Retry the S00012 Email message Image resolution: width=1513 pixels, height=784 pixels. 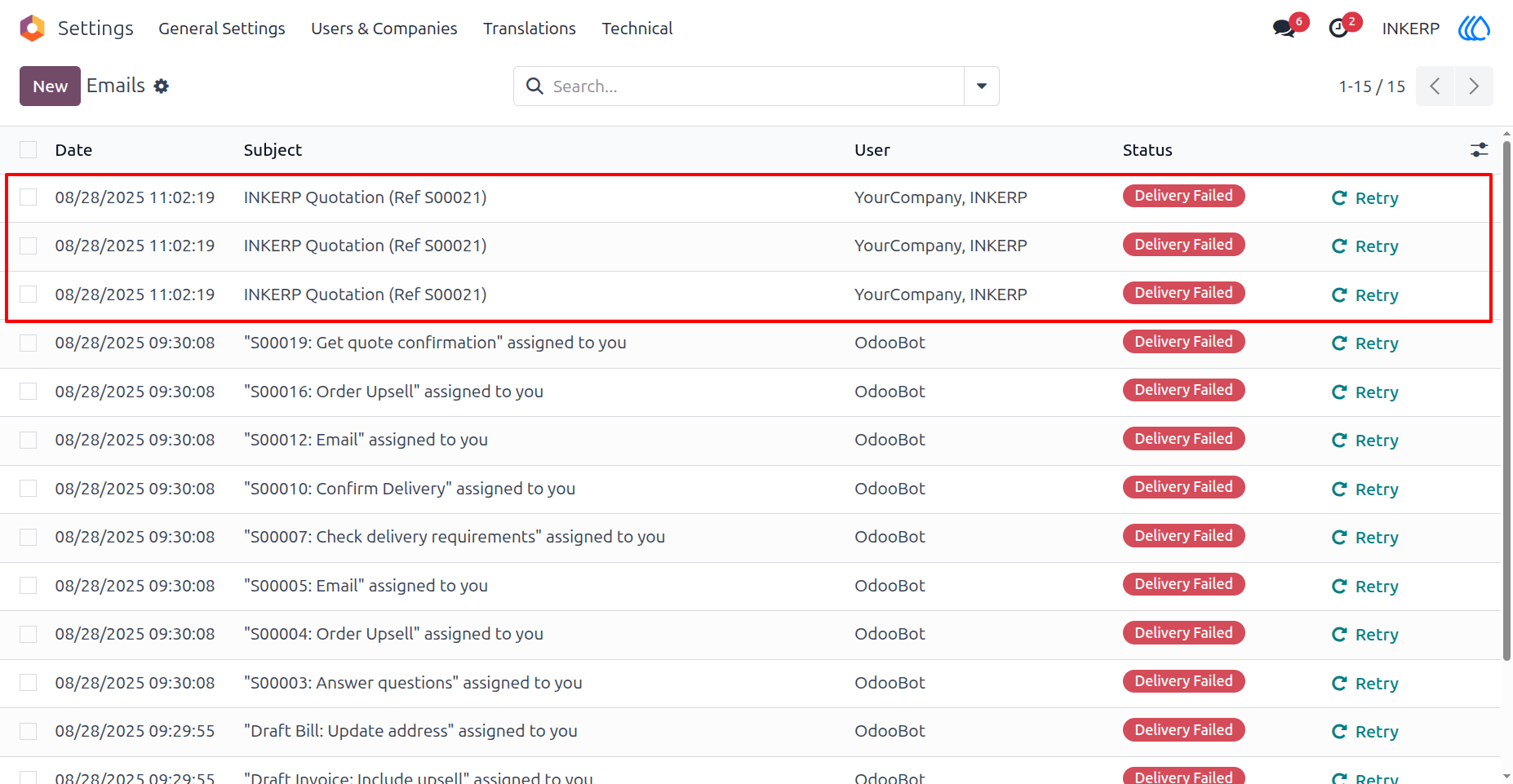click(x=1364, y=441)
